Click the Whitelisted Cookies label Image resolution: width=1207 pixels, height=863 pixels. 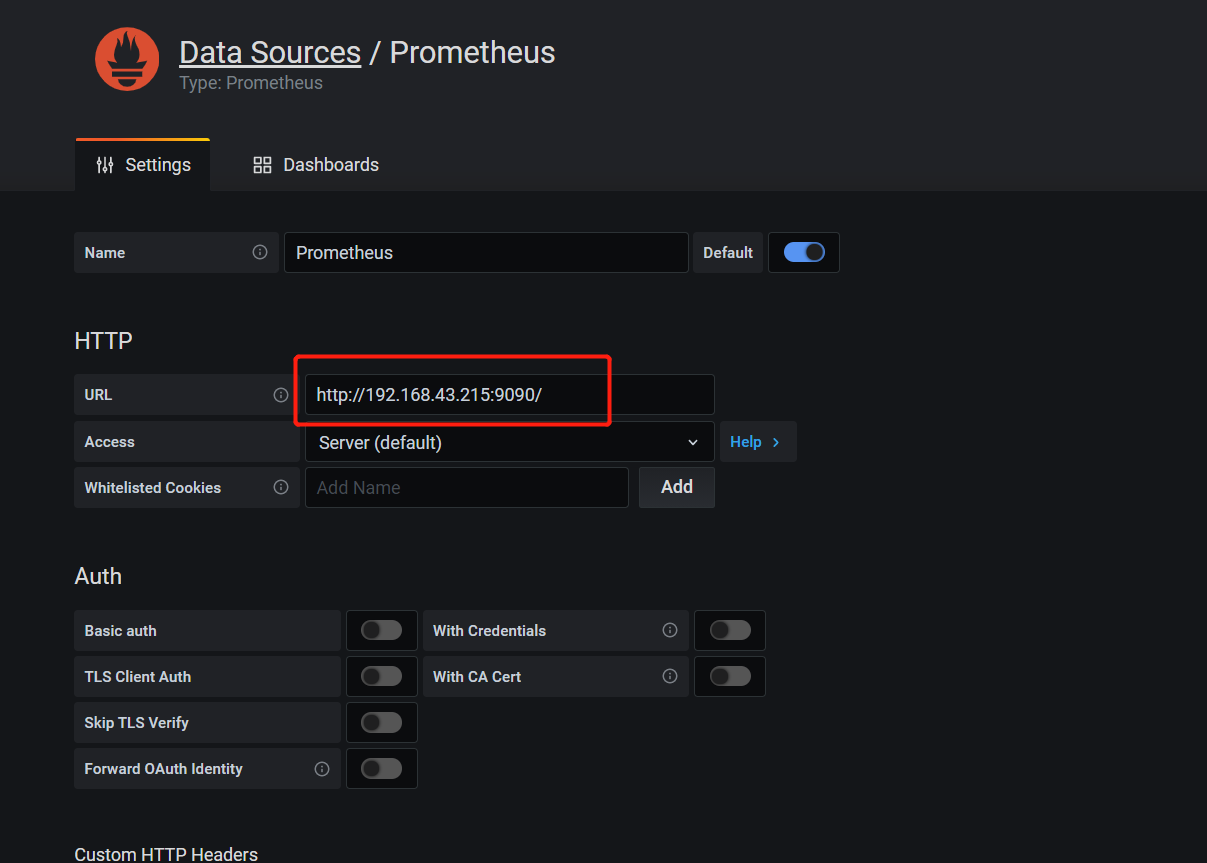click(x=153, y=488)
